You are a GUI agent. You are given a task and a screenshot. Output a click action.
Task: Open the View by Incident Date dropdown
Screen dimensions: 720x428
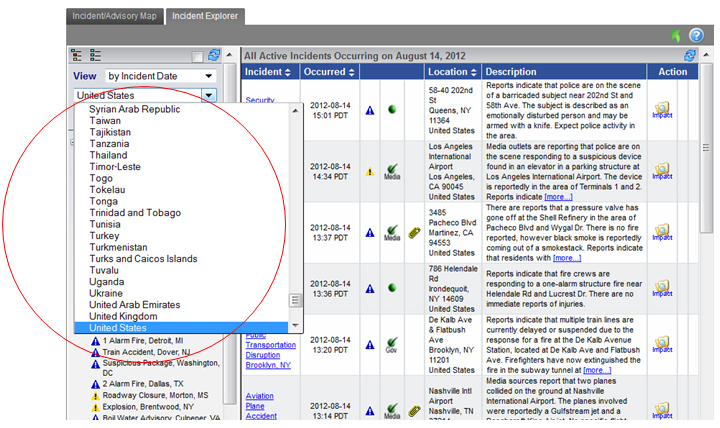click(x=160, y=76)
